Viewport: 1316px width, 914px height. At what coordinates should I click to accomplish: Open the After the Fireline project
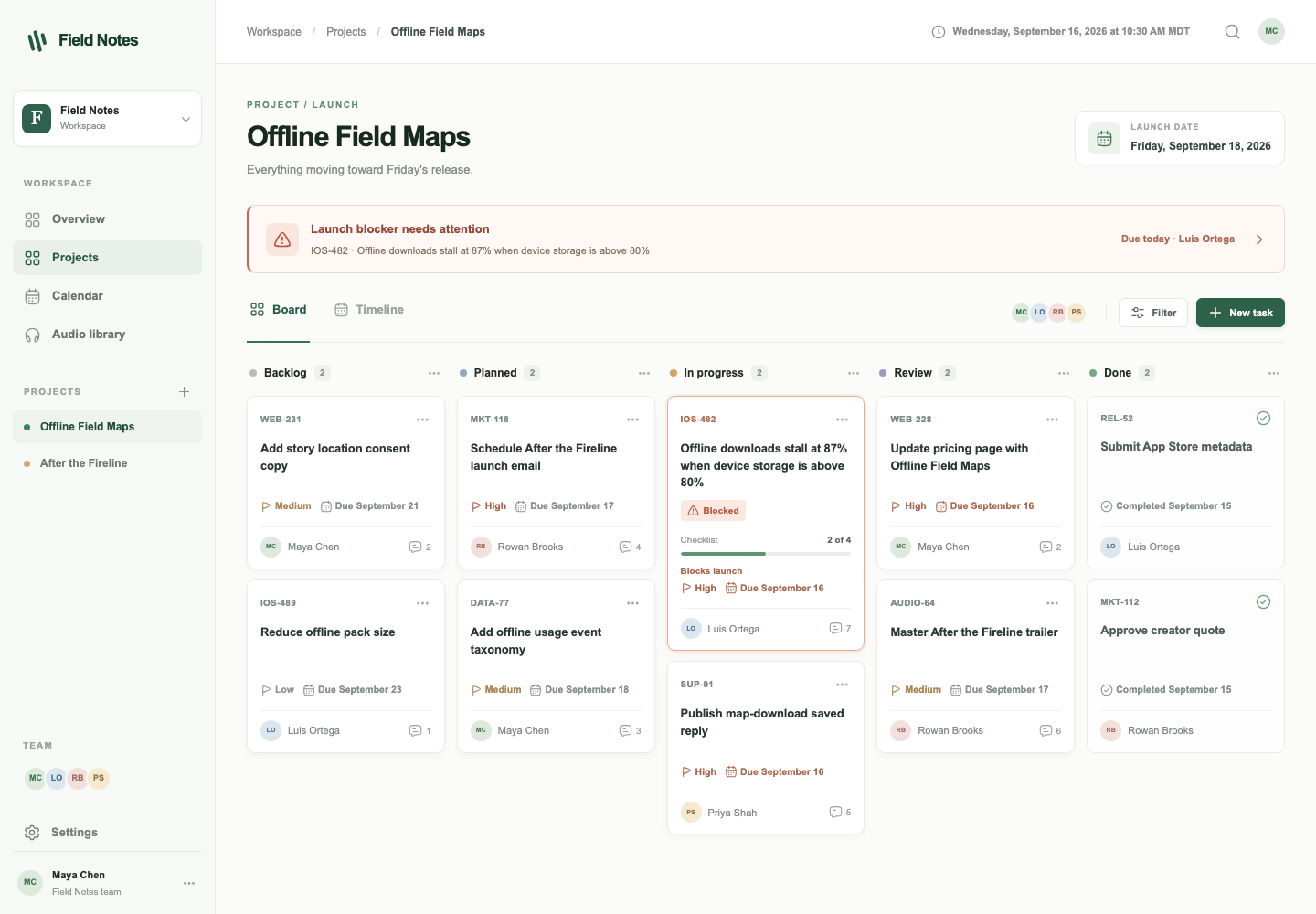(108, 463)
